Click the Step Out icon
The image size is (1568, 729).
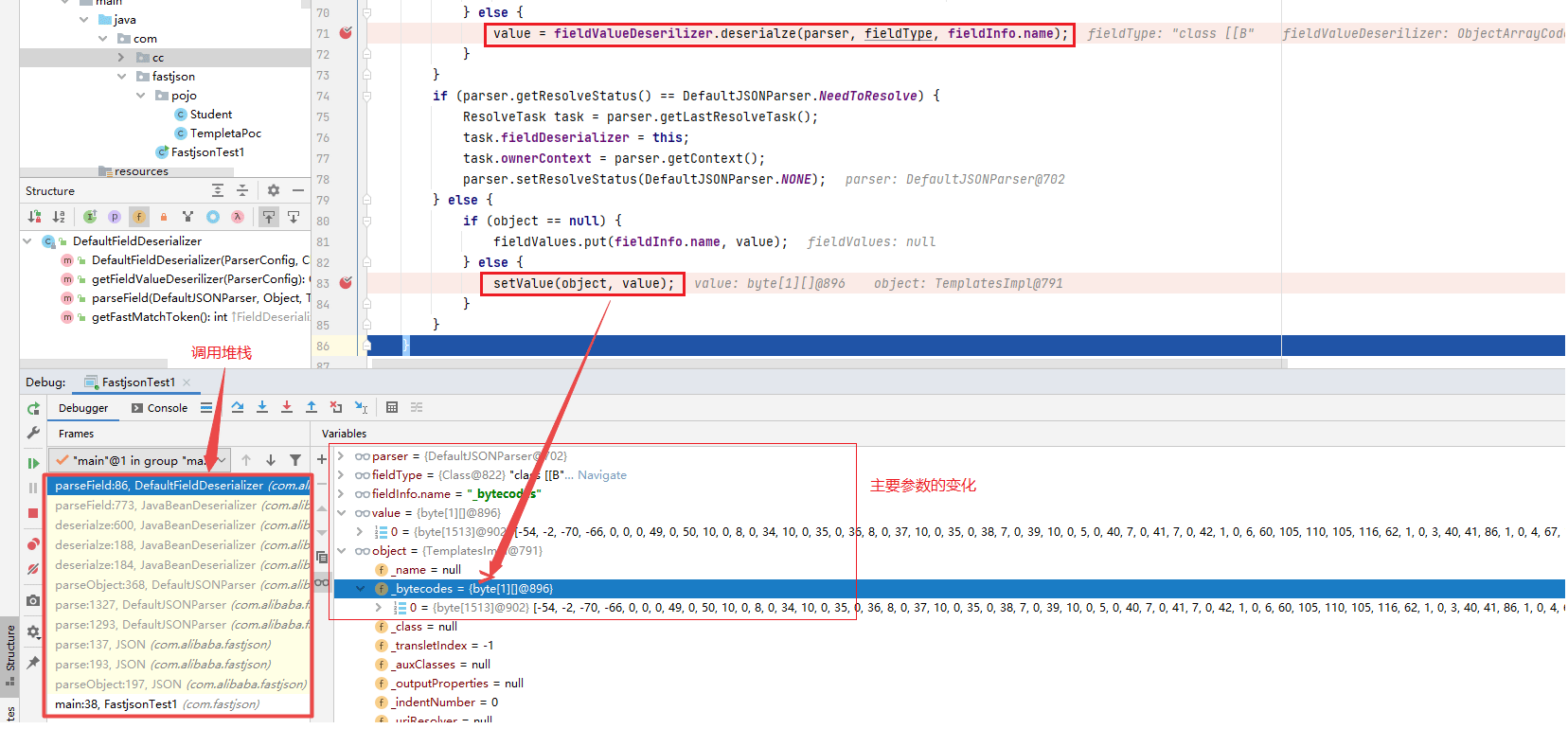pyautogui.click(x=312, y=408)
